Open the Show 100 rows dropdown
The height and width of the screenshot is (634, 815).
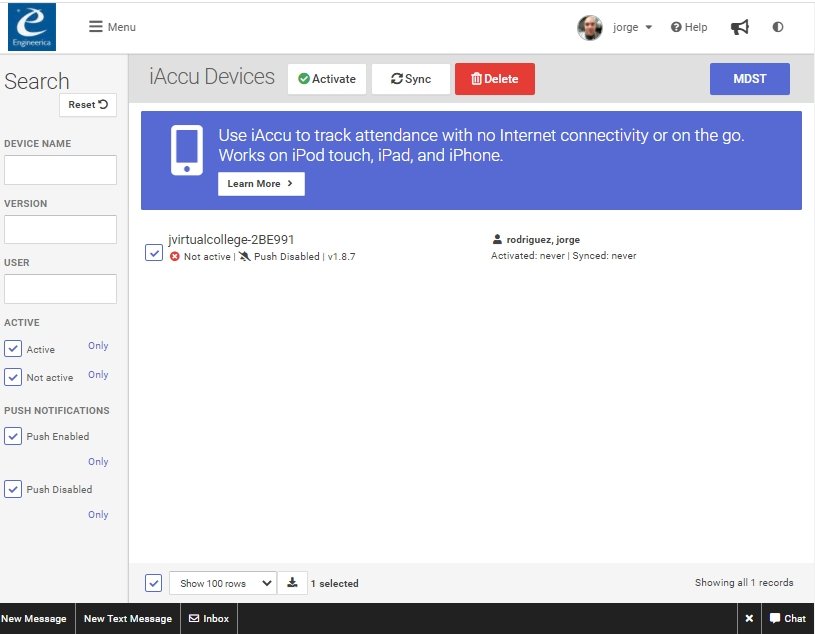point(222,583)
